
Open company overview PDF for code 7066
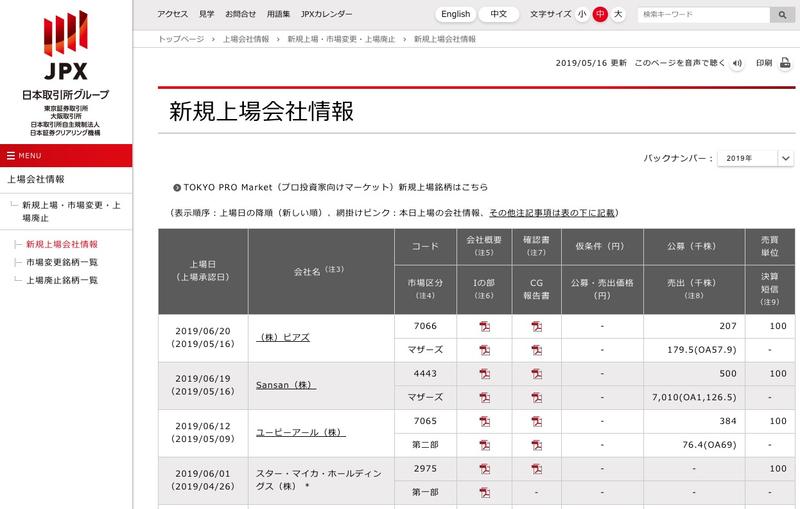click(484, 326)
